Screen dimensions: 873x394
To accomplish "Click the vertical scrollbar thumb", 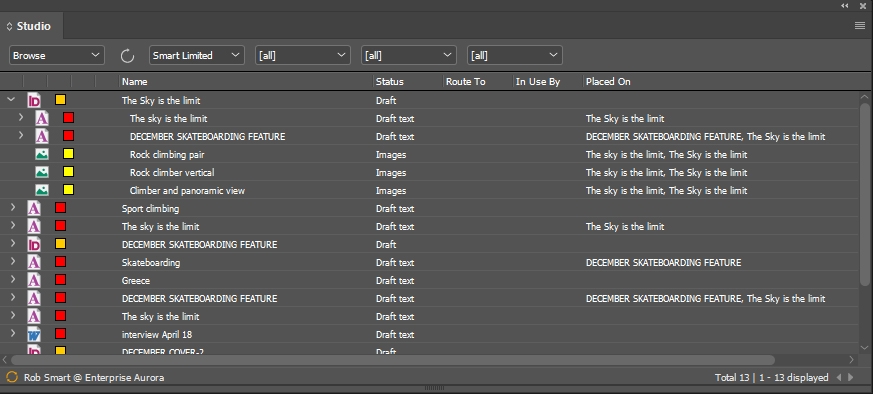I will pos(865,195).
